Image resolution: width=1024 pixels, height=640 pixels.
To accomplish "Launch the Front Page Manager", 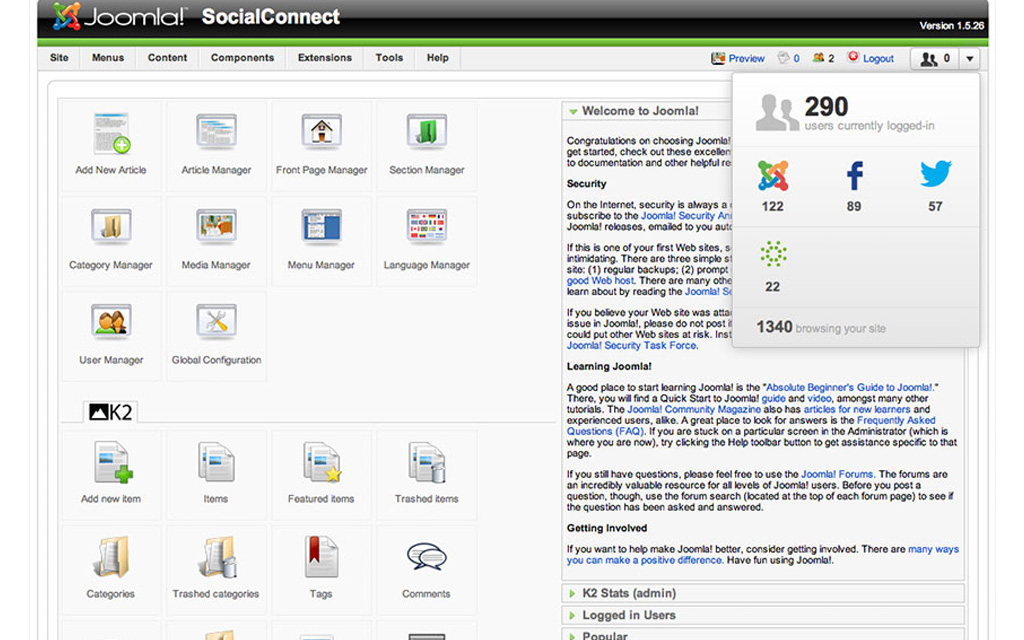I will click(321, 135).
